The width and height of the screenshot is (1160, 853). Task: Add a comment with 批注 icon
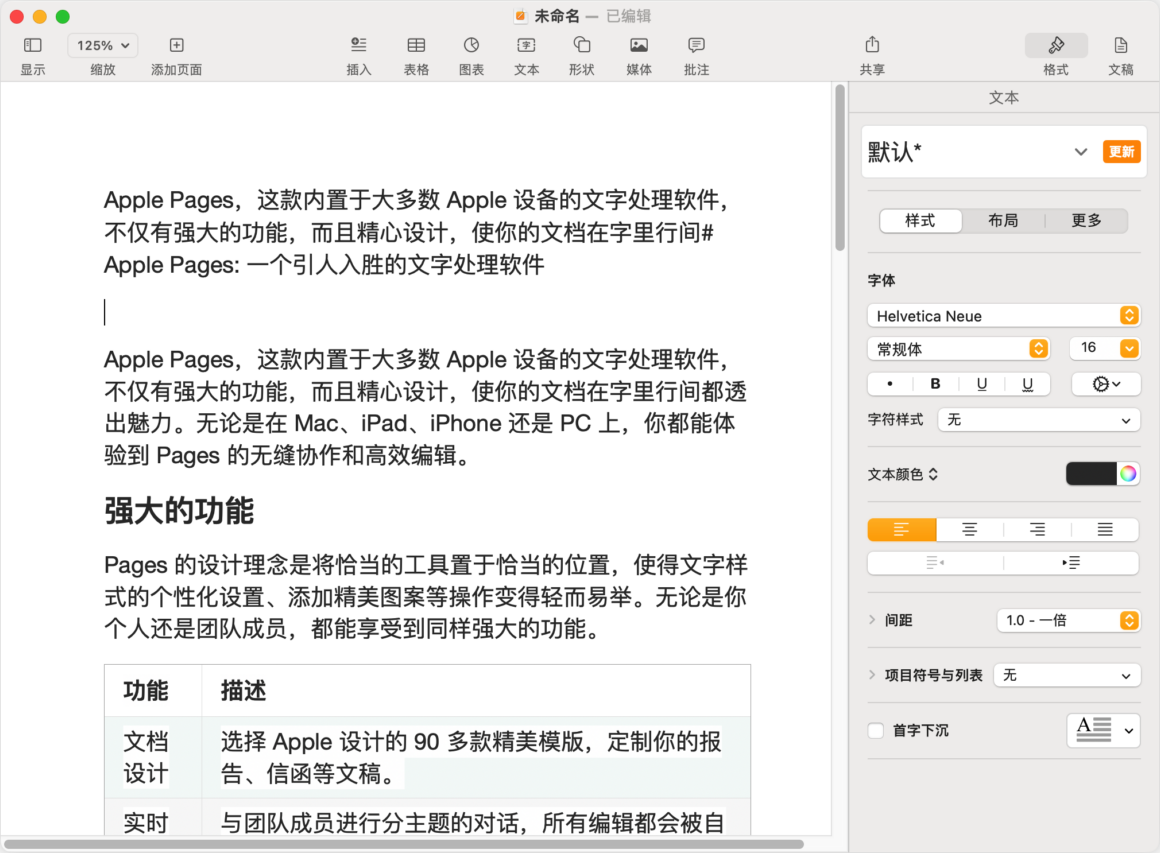coord(696,45)
